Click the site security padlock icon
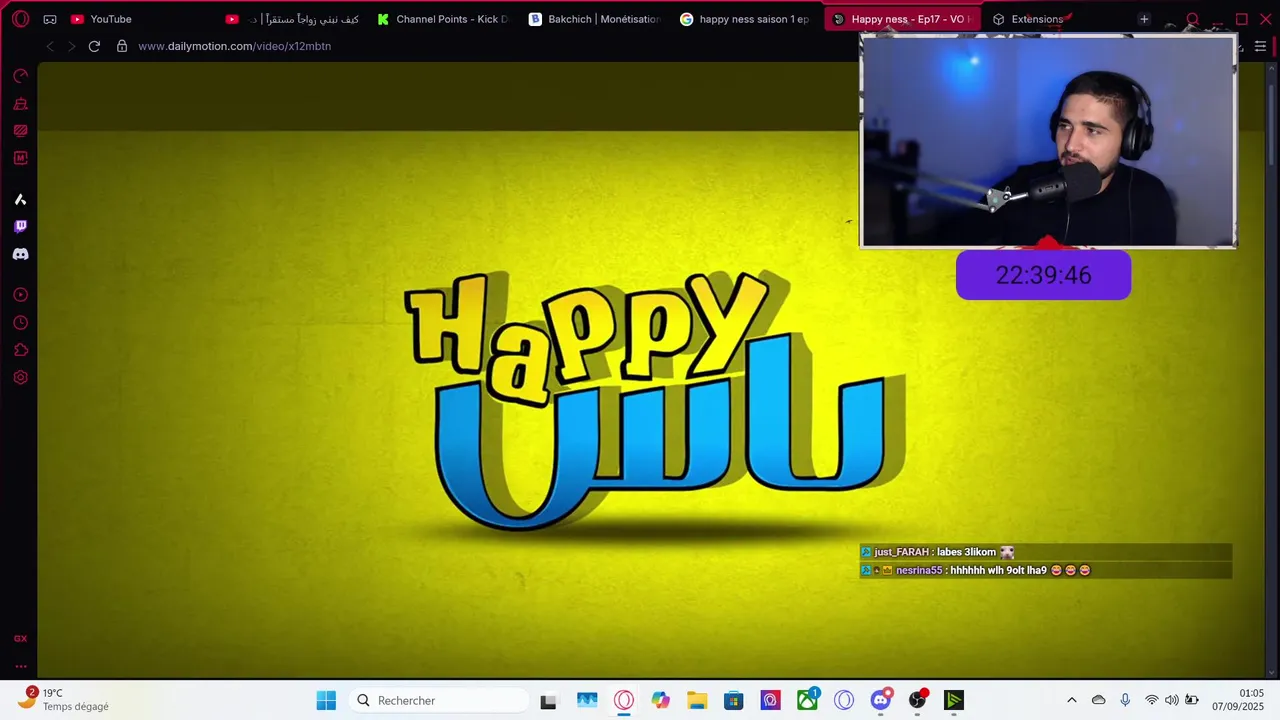This screenshot has height=720, width=1280. pos(122,46)
